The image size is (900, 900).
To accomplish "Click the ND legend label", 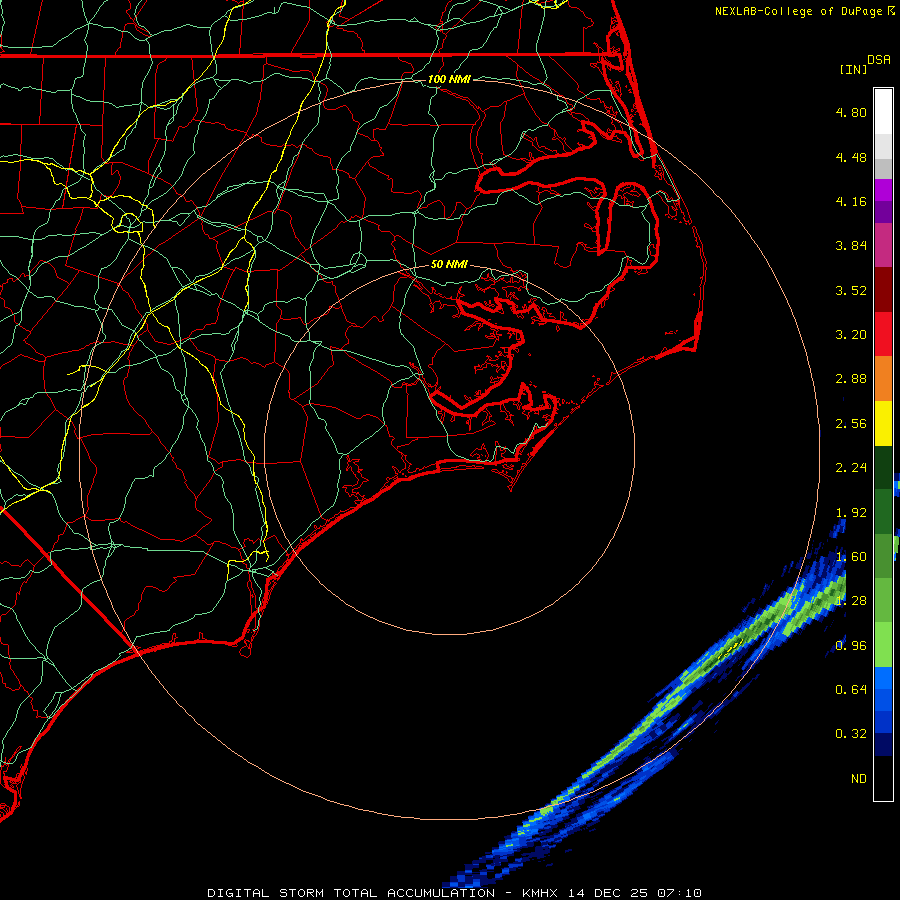I will [859, 779].
